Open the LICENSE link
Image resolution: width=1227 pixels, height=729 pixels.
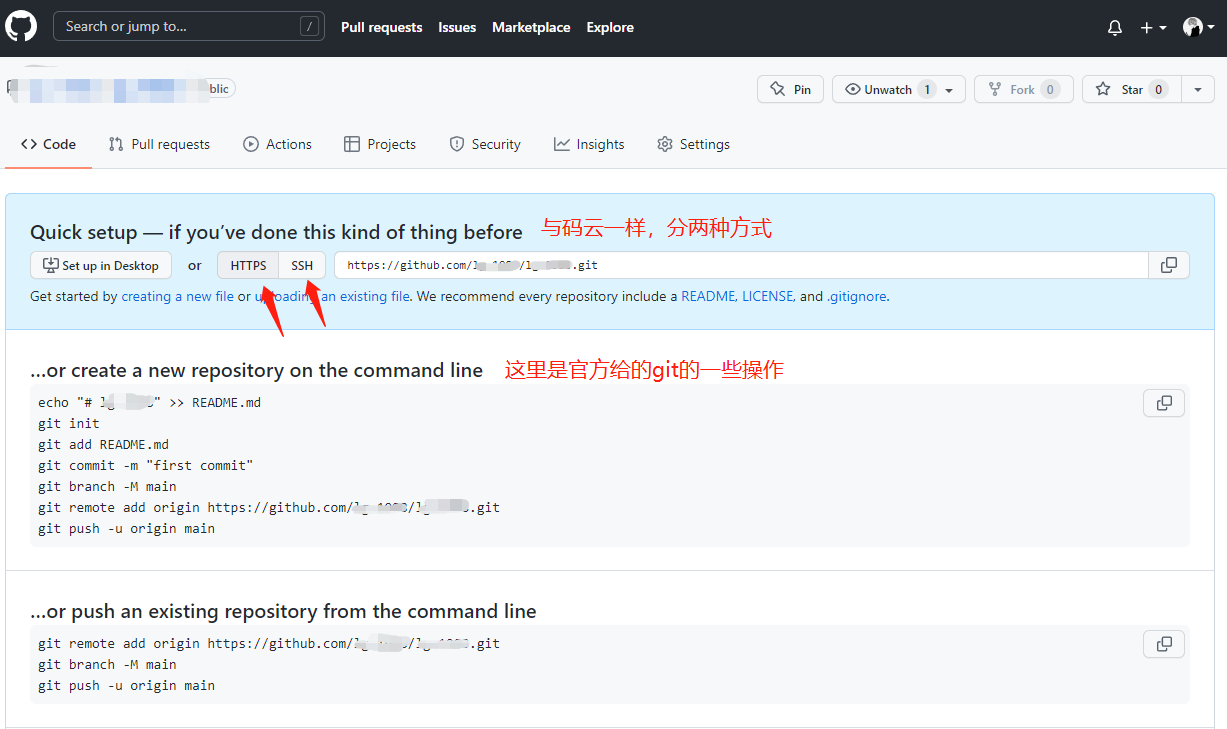768,296
